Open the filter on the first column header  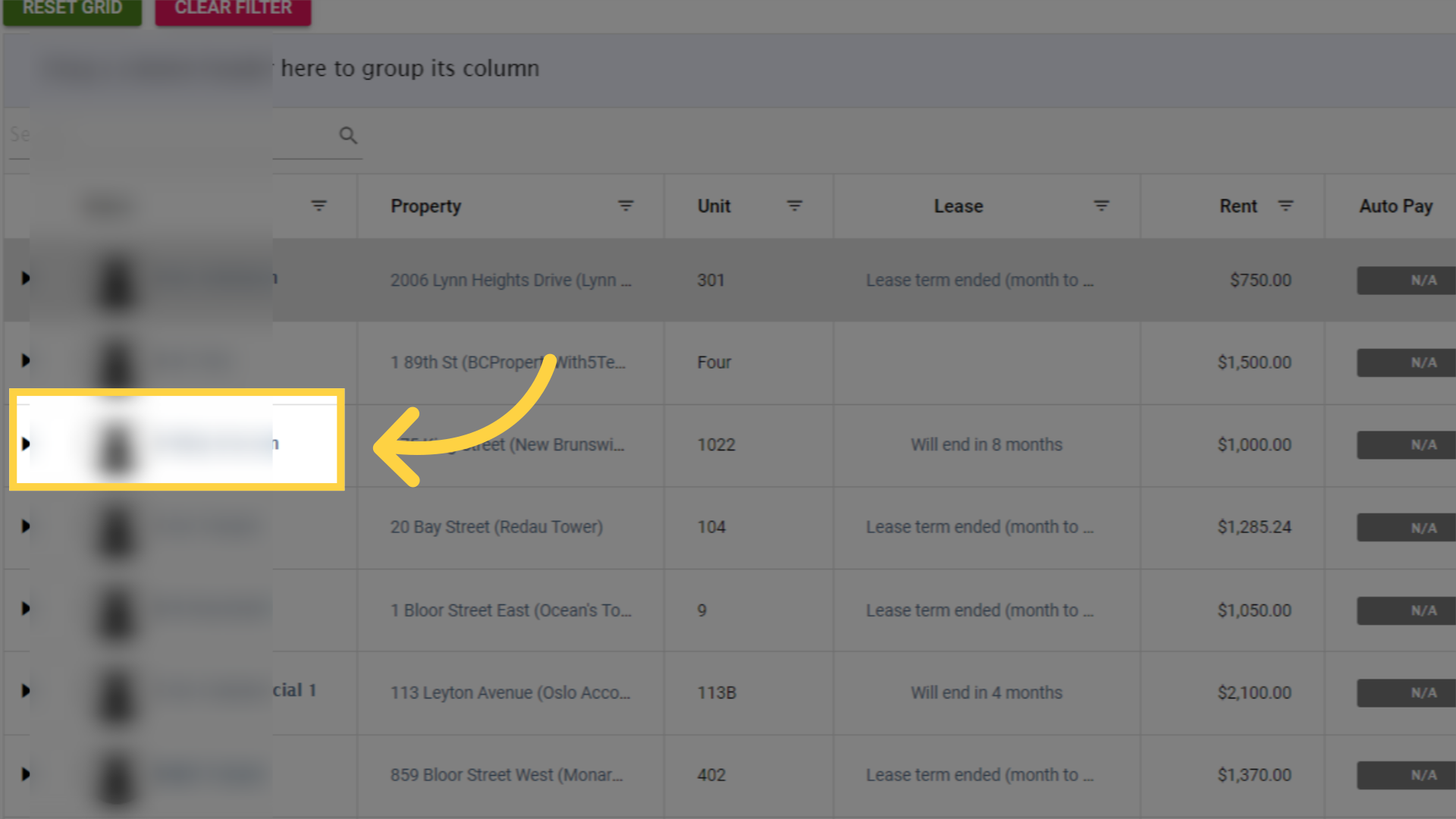pyautogui.click(x=318, y=206)
